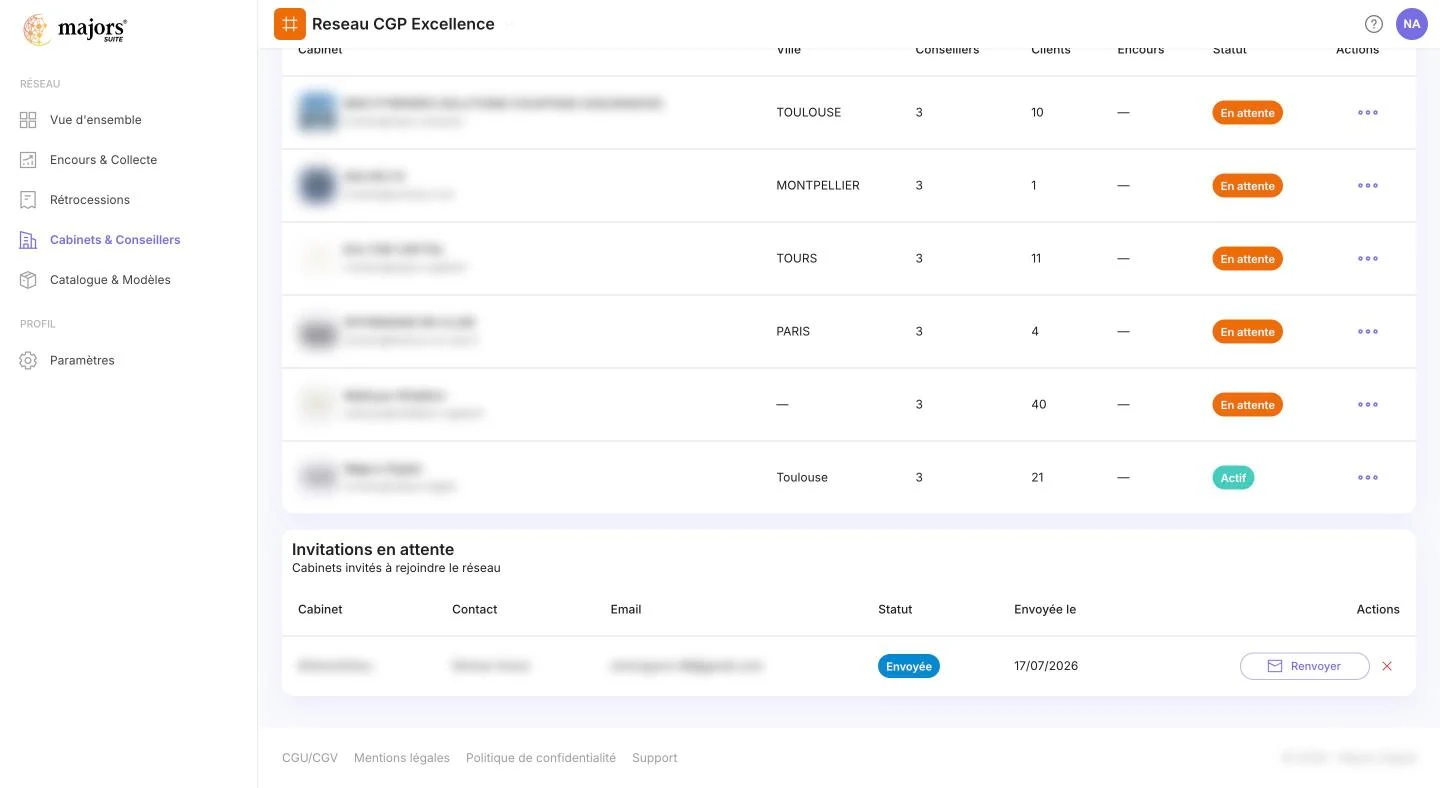
Task: Click the orange network icon beside Reseau CGP Excellence
Action: tap(290, 24)
